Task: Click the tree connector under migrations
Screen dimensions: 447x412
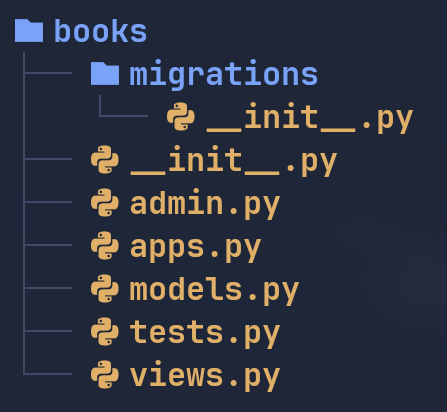Action: [x=123, y=106]
